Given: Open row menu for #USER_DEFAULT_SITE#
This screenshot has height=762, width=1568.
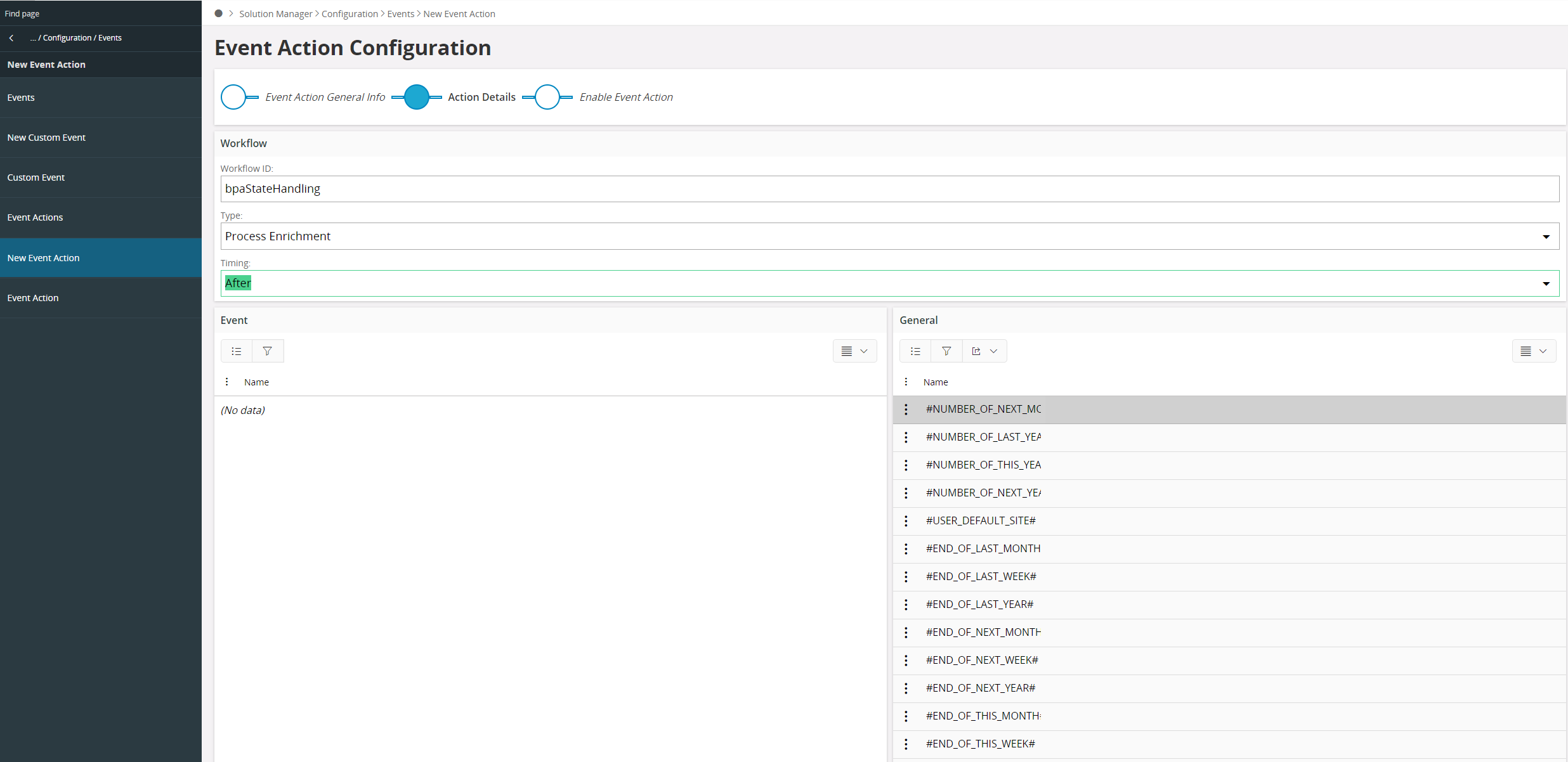Looking at the screenshot, I should point(906,520).
